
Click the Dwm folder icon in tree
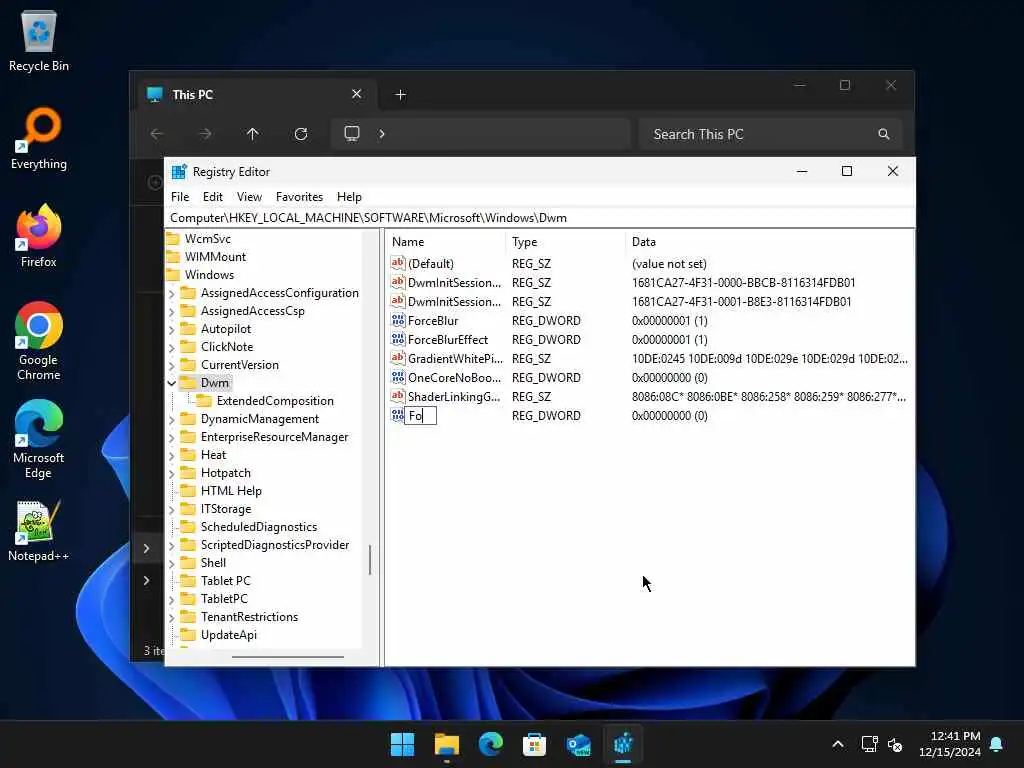pos(188,383)
